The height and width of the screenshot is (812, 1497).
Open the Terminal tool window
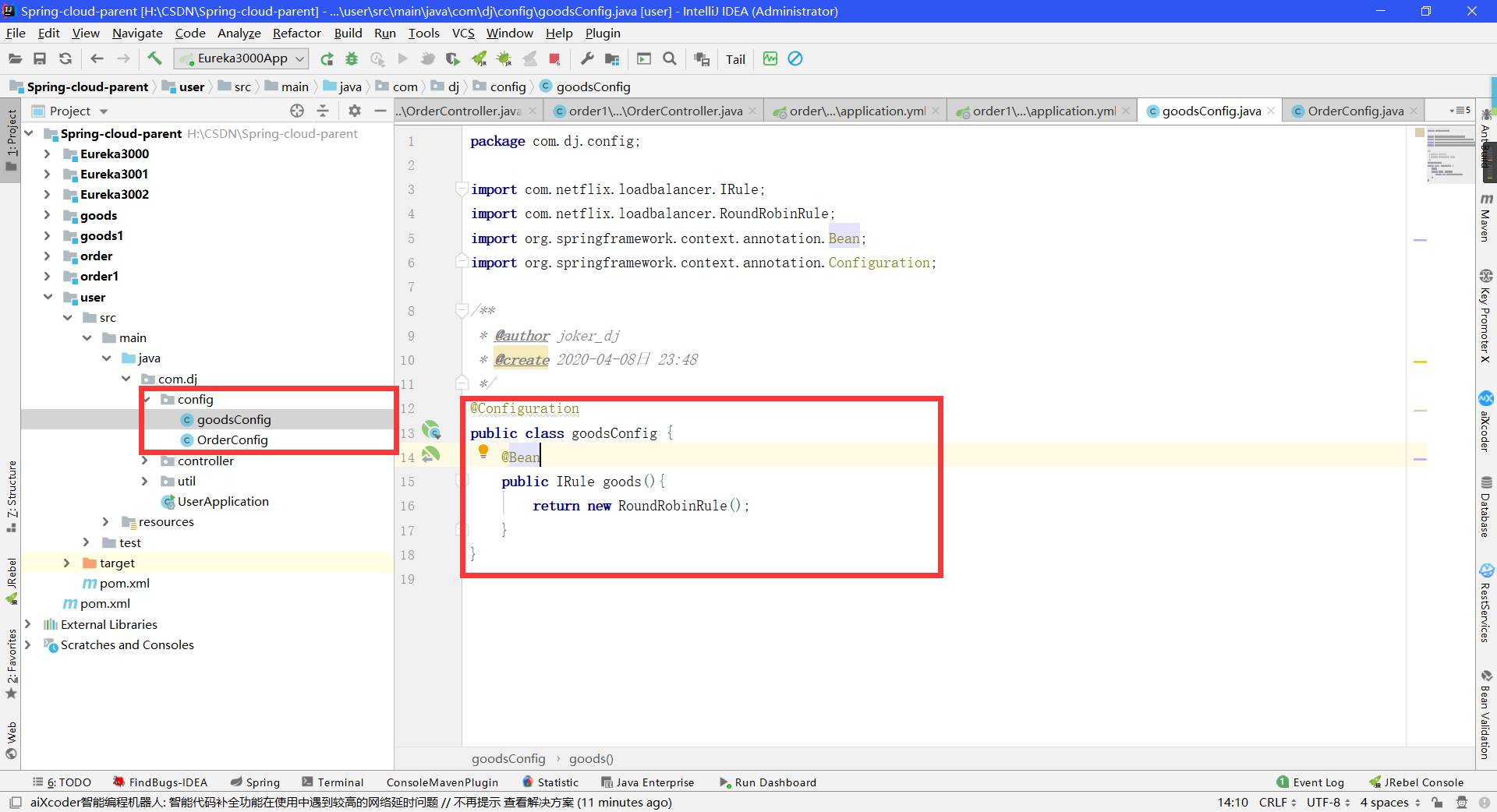click(x=333, y=782)
